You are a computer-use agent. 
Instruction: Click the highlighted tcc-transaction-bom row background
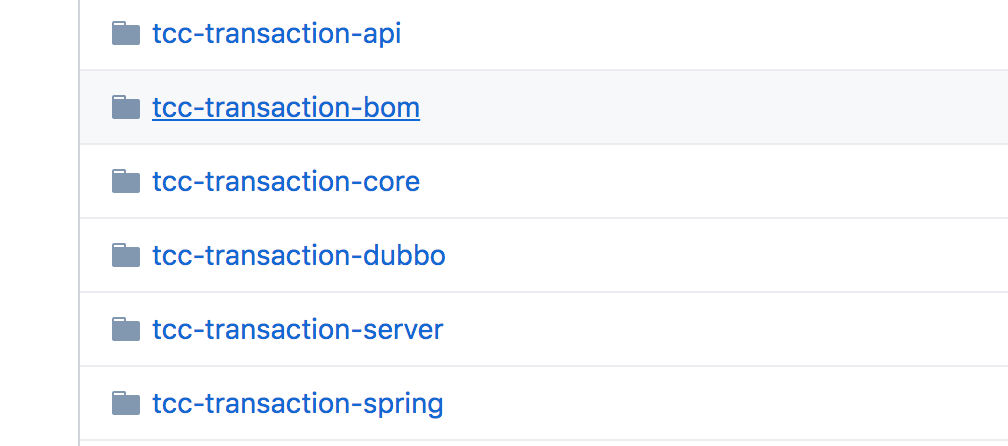[700, 107]
